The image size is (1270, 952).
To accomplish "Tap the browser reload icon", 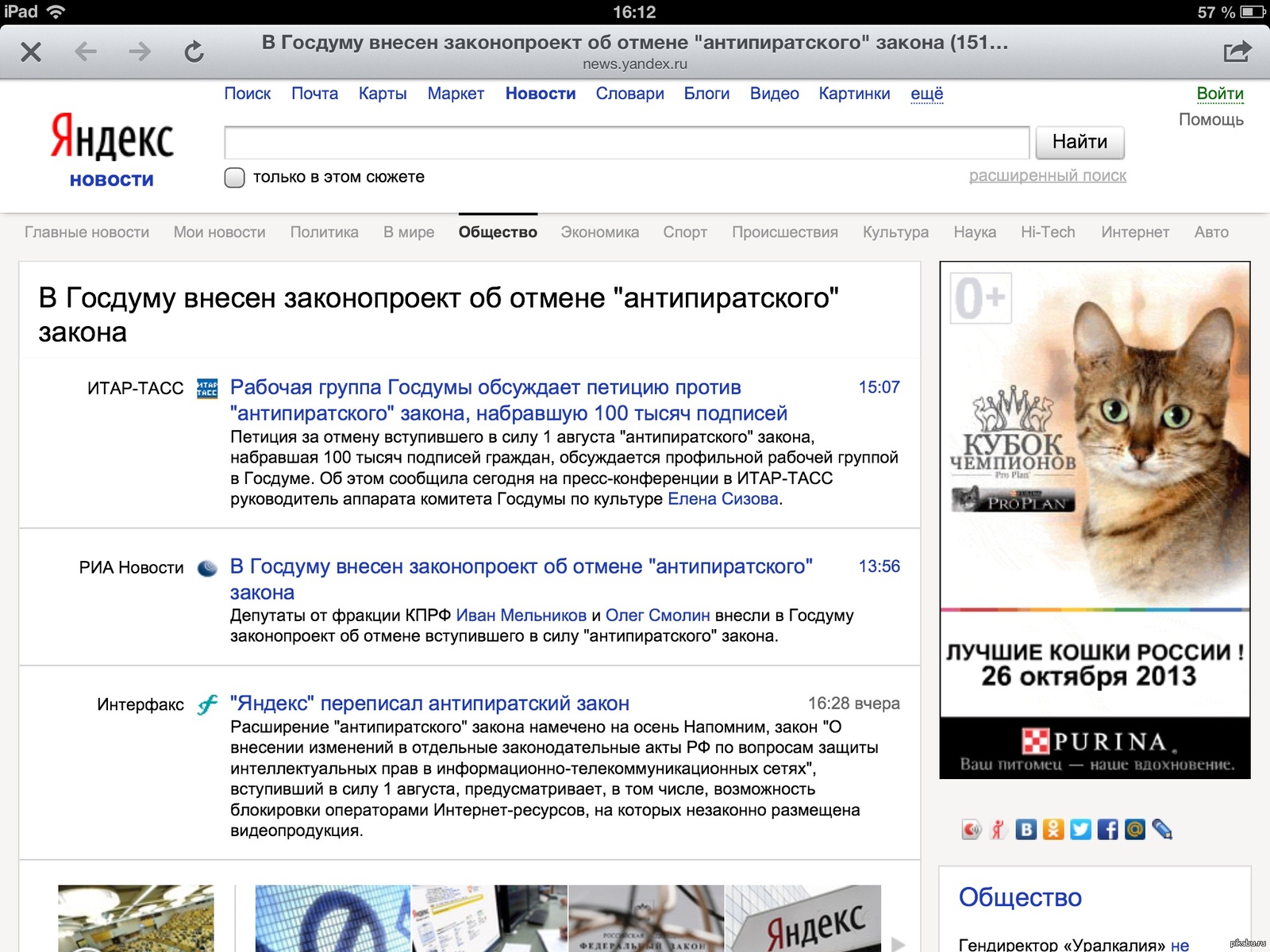I will point(194,52).
